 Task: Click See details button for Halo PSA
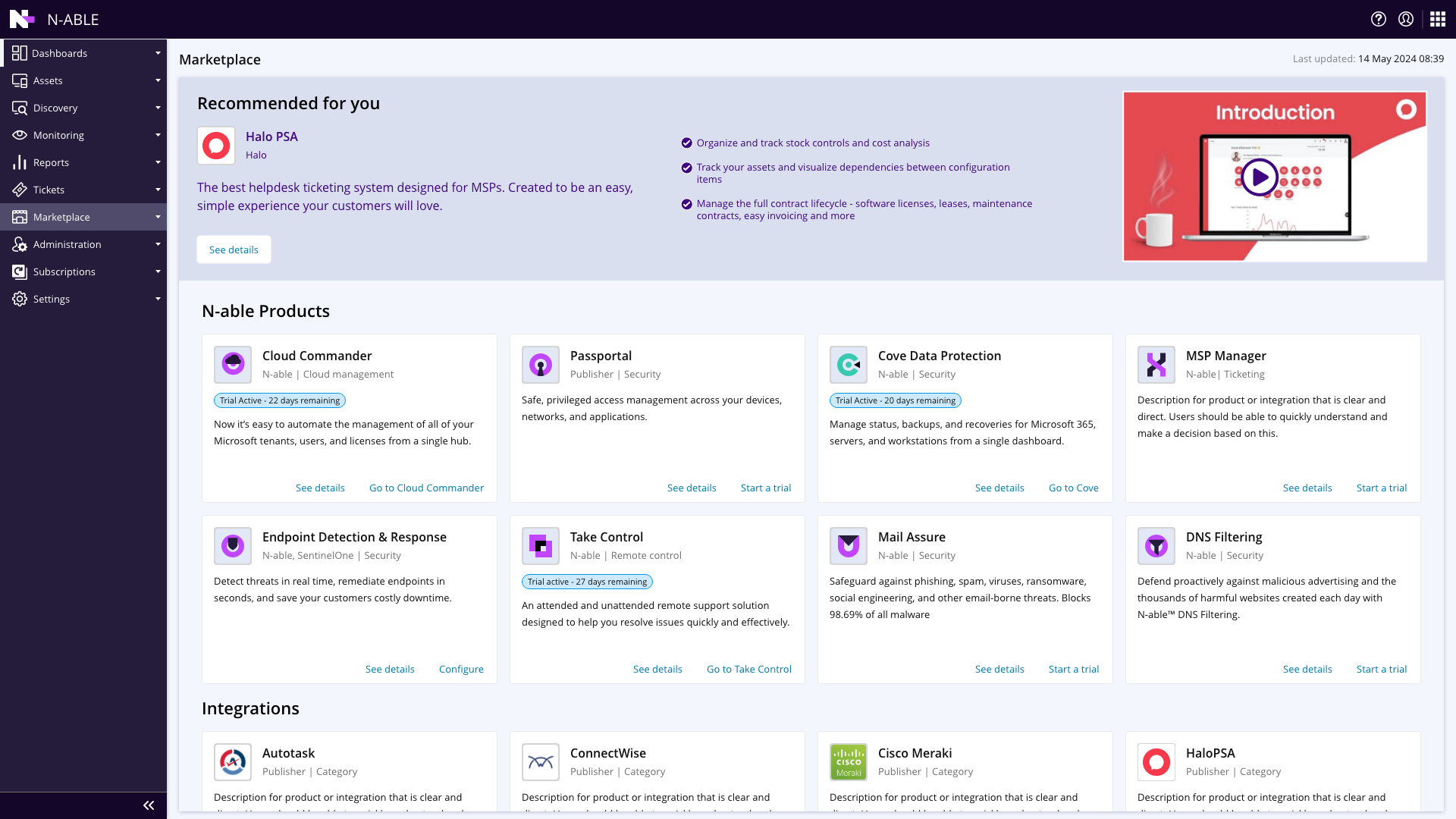click(234, 249)
